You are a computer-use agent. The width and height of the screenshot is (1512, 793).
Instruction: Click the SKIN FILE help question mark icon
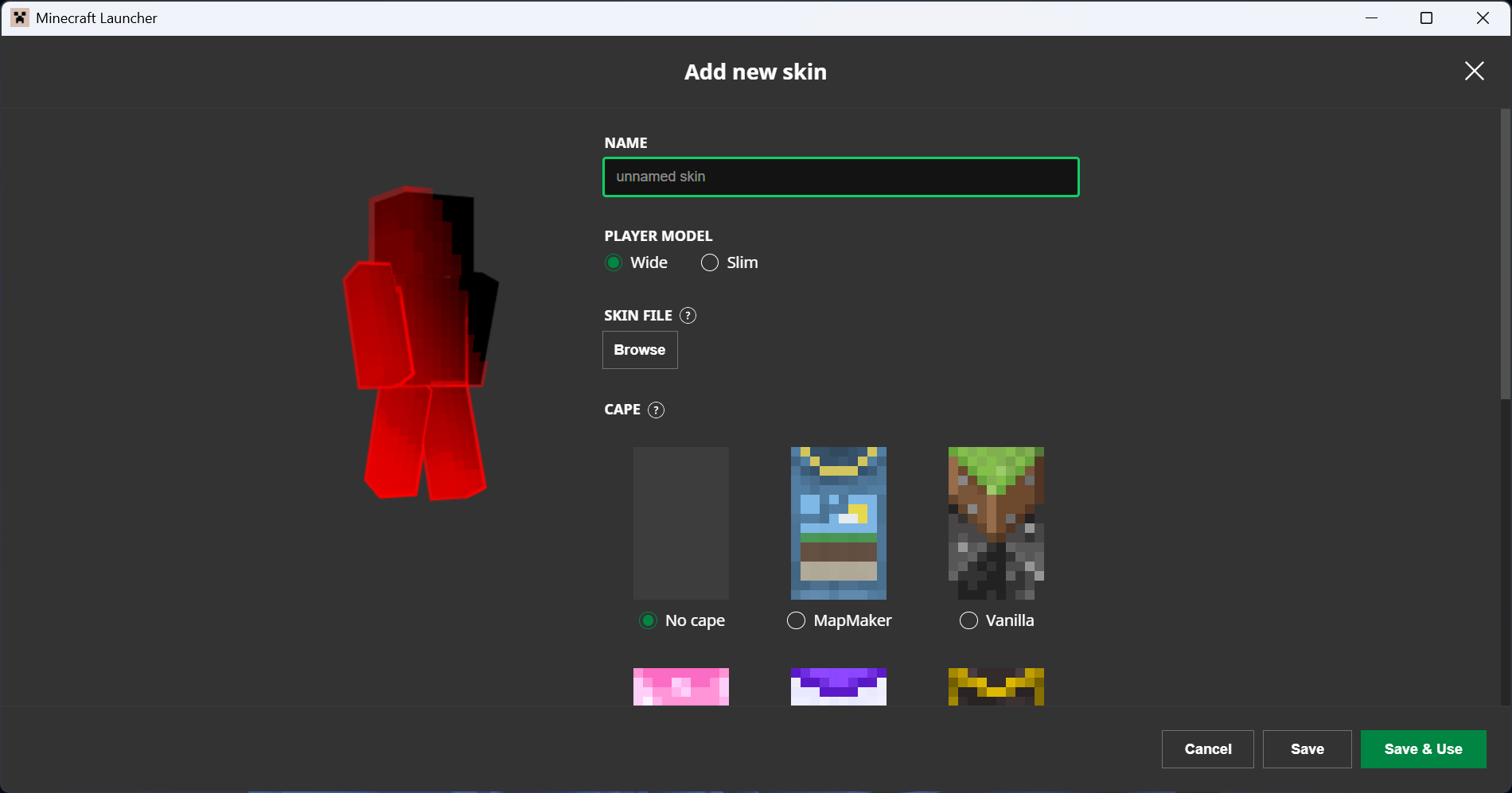688,316
